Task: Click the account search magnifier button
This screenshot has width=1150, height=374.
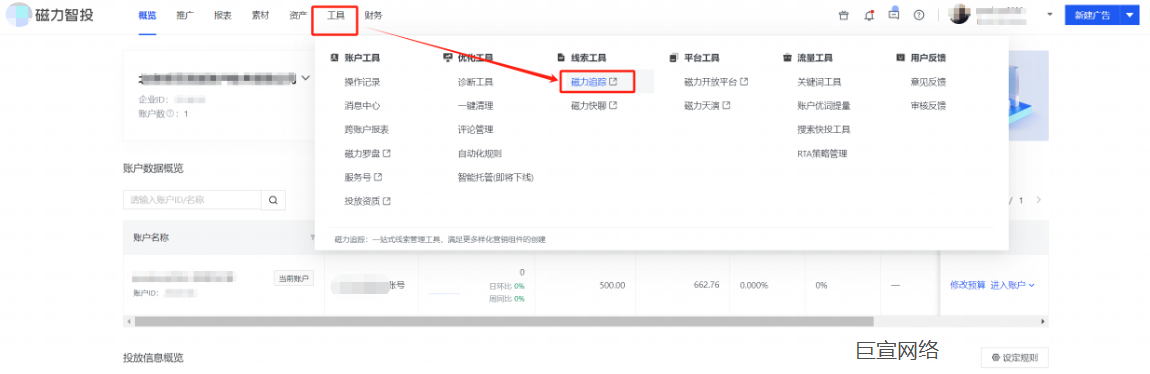Action: [273, 199]
